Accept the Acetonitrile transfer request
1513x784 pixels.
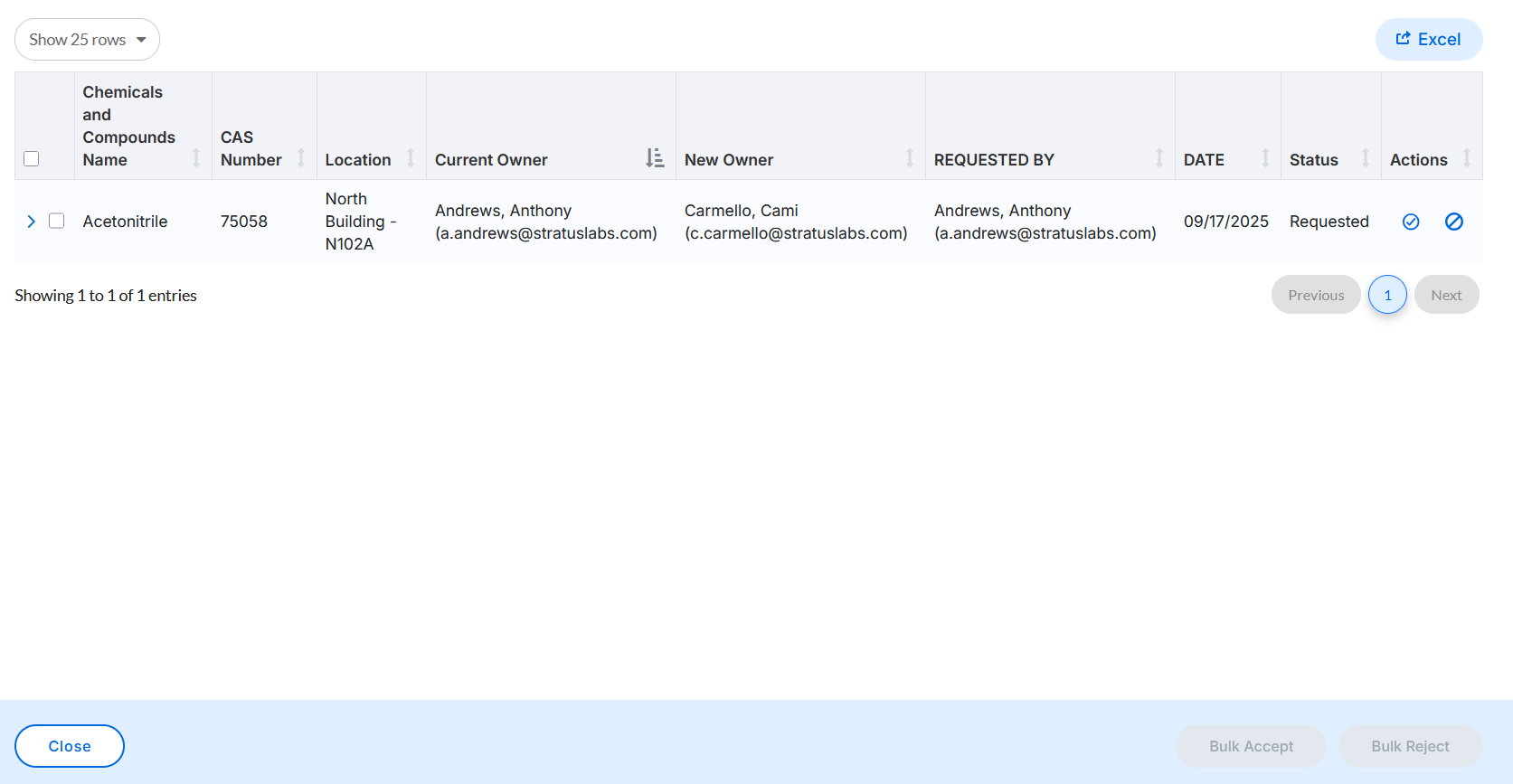coord(1411,222)
